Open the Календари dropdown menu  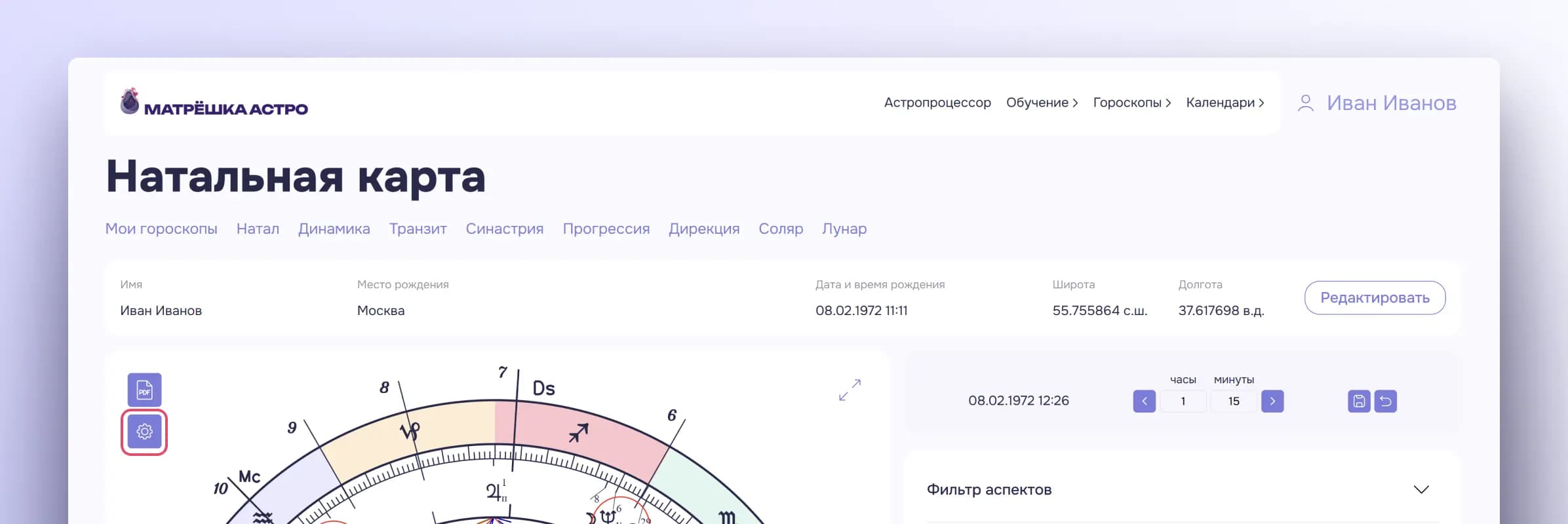1225,103
